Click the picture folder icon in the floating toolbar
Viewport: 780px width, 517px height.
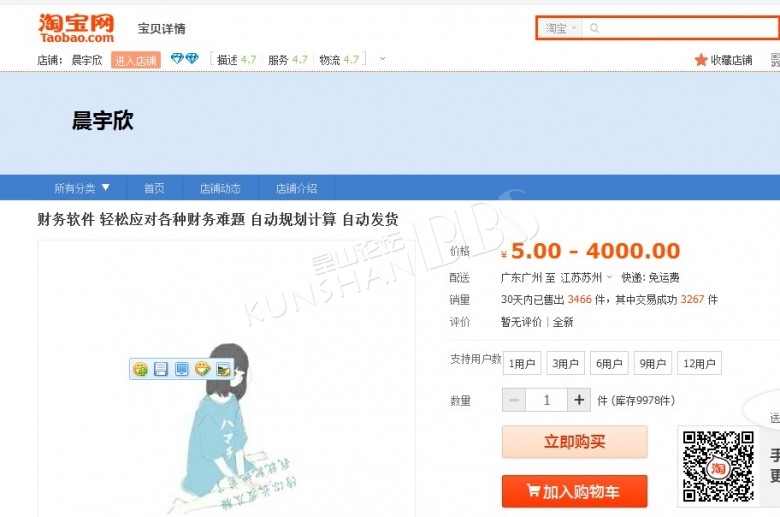[x=223, y=369]
